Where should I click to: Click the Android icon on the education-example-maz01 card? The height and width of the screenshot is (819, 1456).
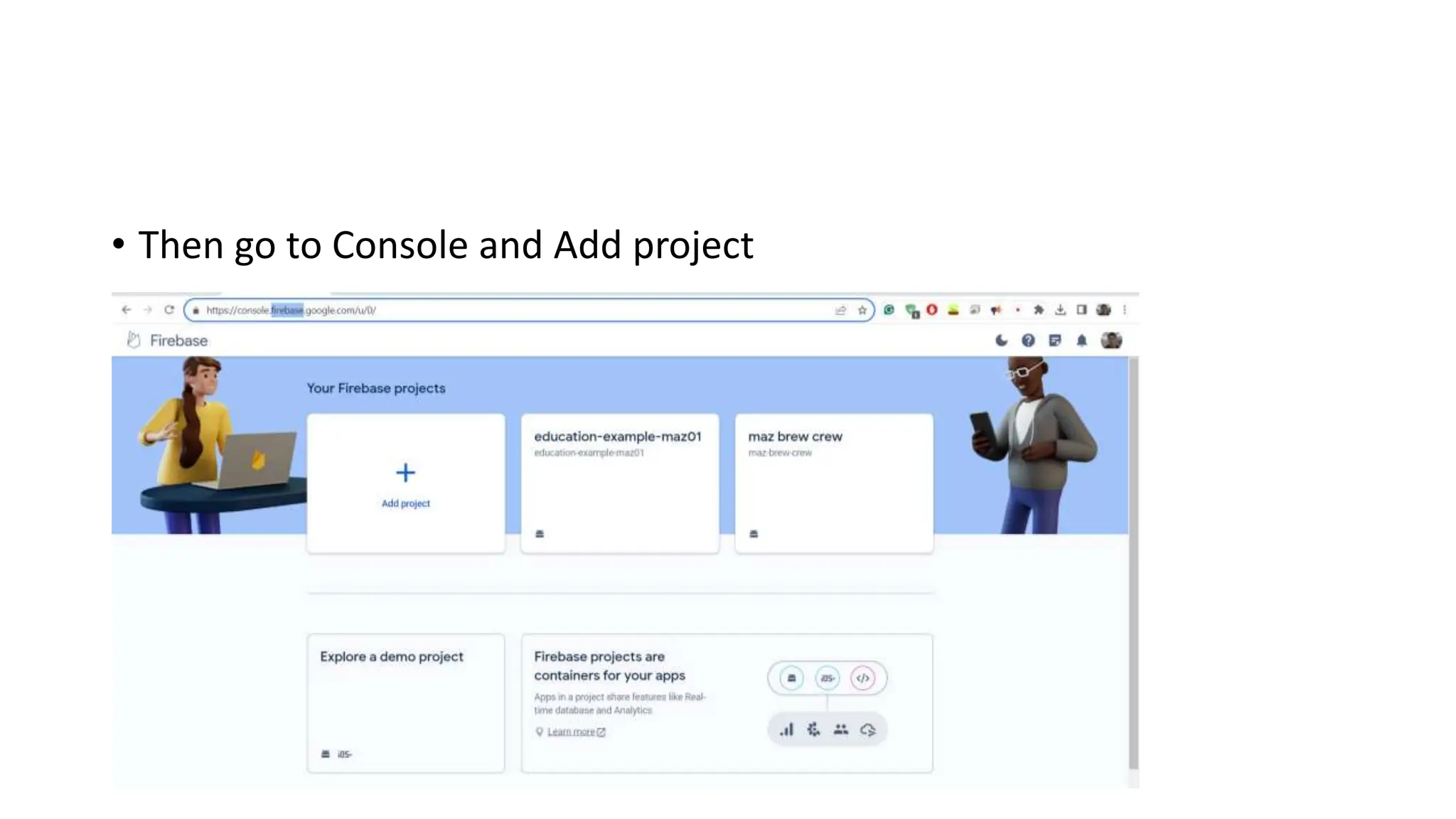(x=540, y=534)
